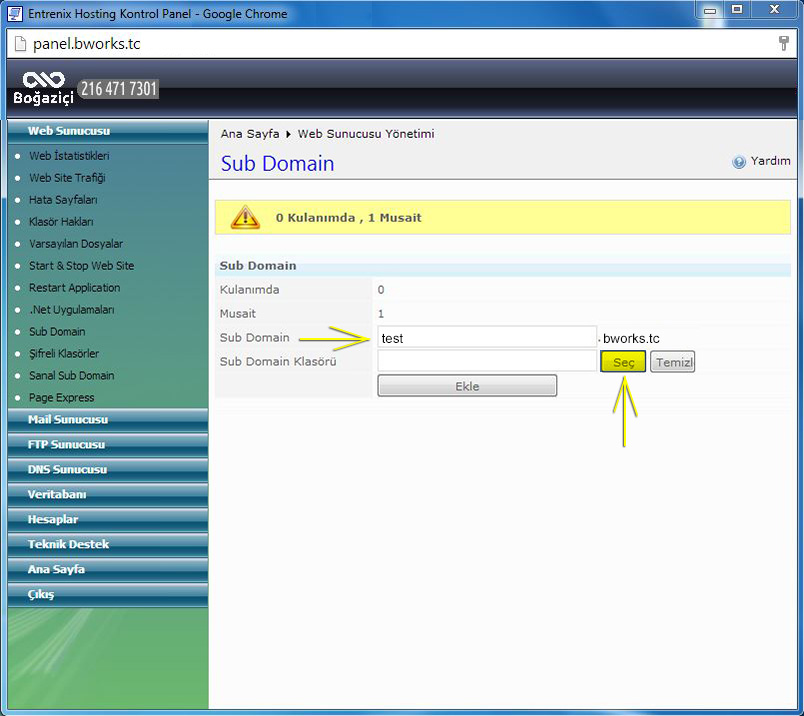Expand the Mail Sunucusu section
The width and height of the screenshot is (804, 716).
point(68,420)
